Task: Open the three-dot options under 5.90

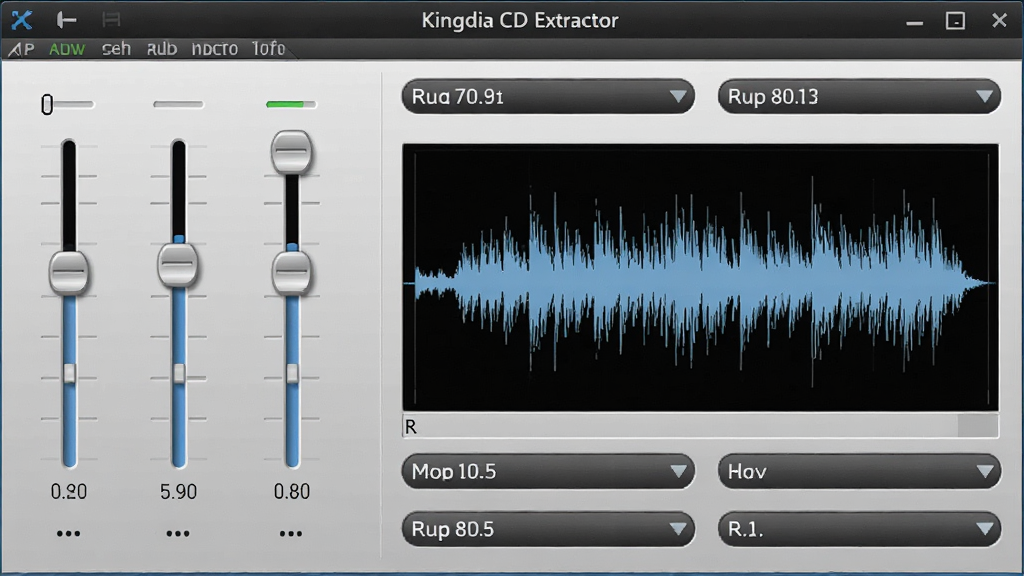Action: coord(178,534)
